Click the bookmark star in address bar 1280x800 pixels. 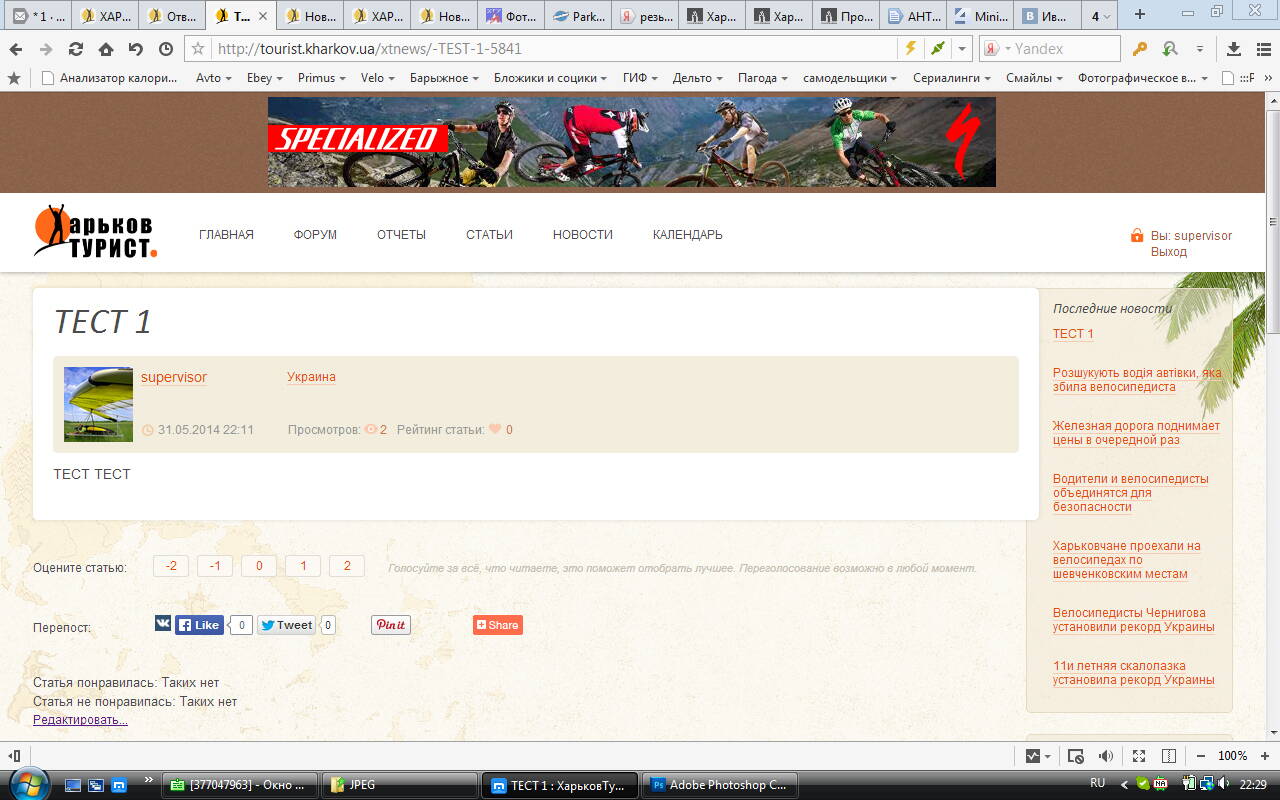pyautogui.click(x=198, y=49)
